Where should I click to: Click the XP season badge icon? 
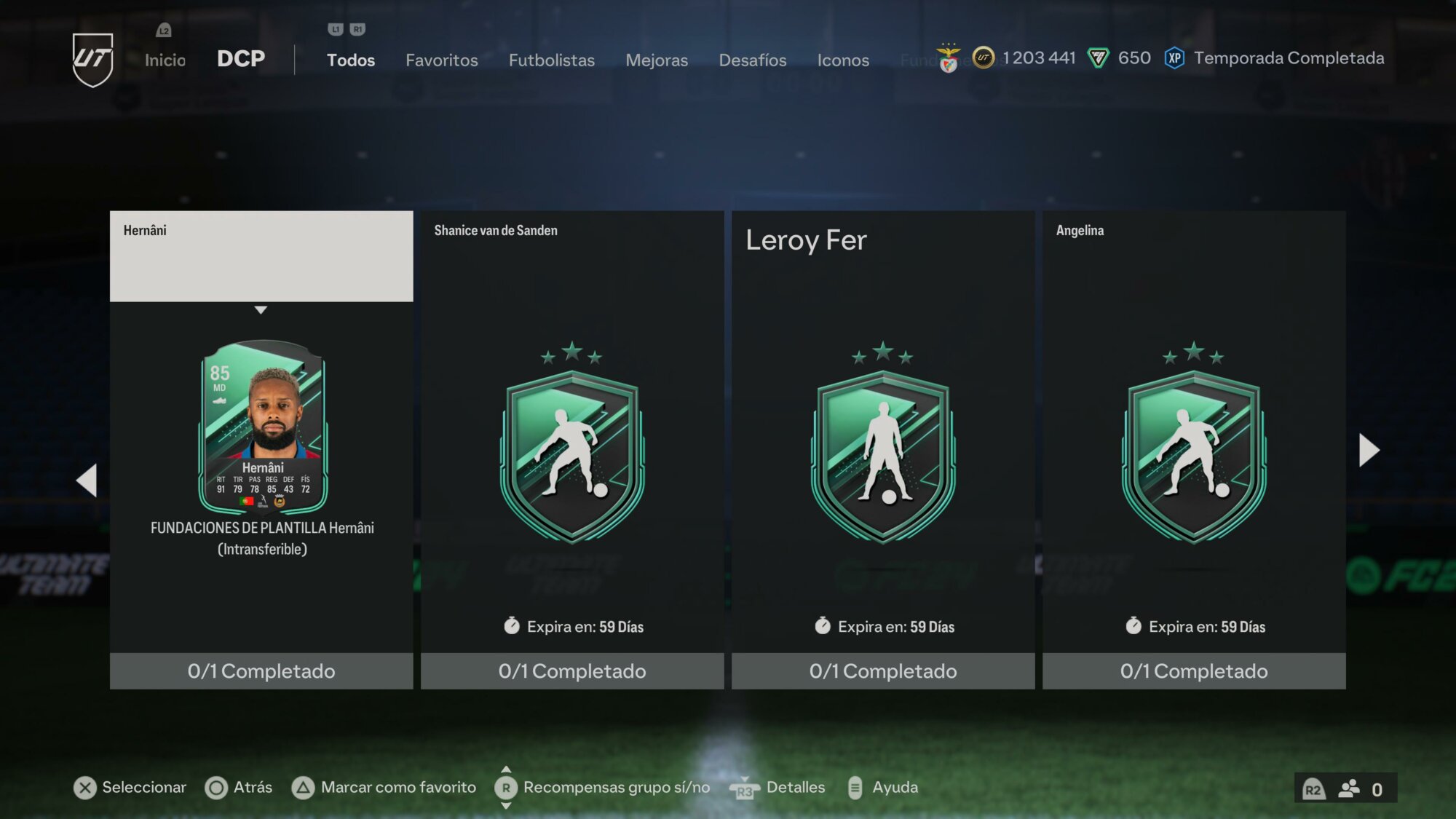click(x=1174, y=58)
